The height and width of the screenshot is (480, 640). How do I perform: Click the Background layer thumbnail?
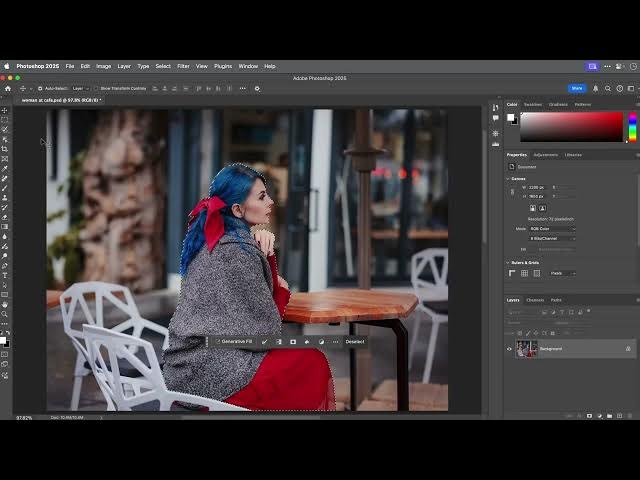tap(527, 349)
